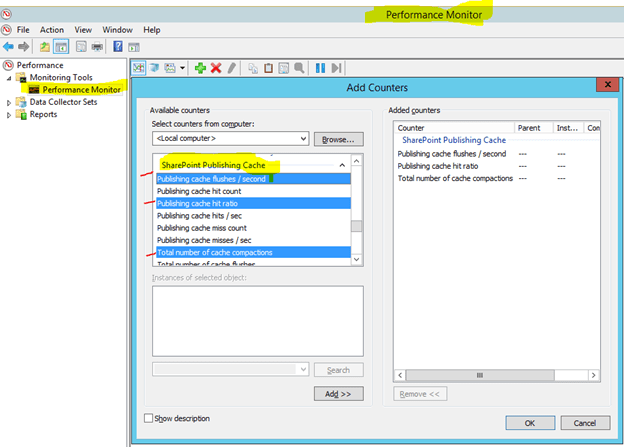Viewport: 624px width, 447px height.
Task: Click the Update Data step icon
Action: pos(337,67)
